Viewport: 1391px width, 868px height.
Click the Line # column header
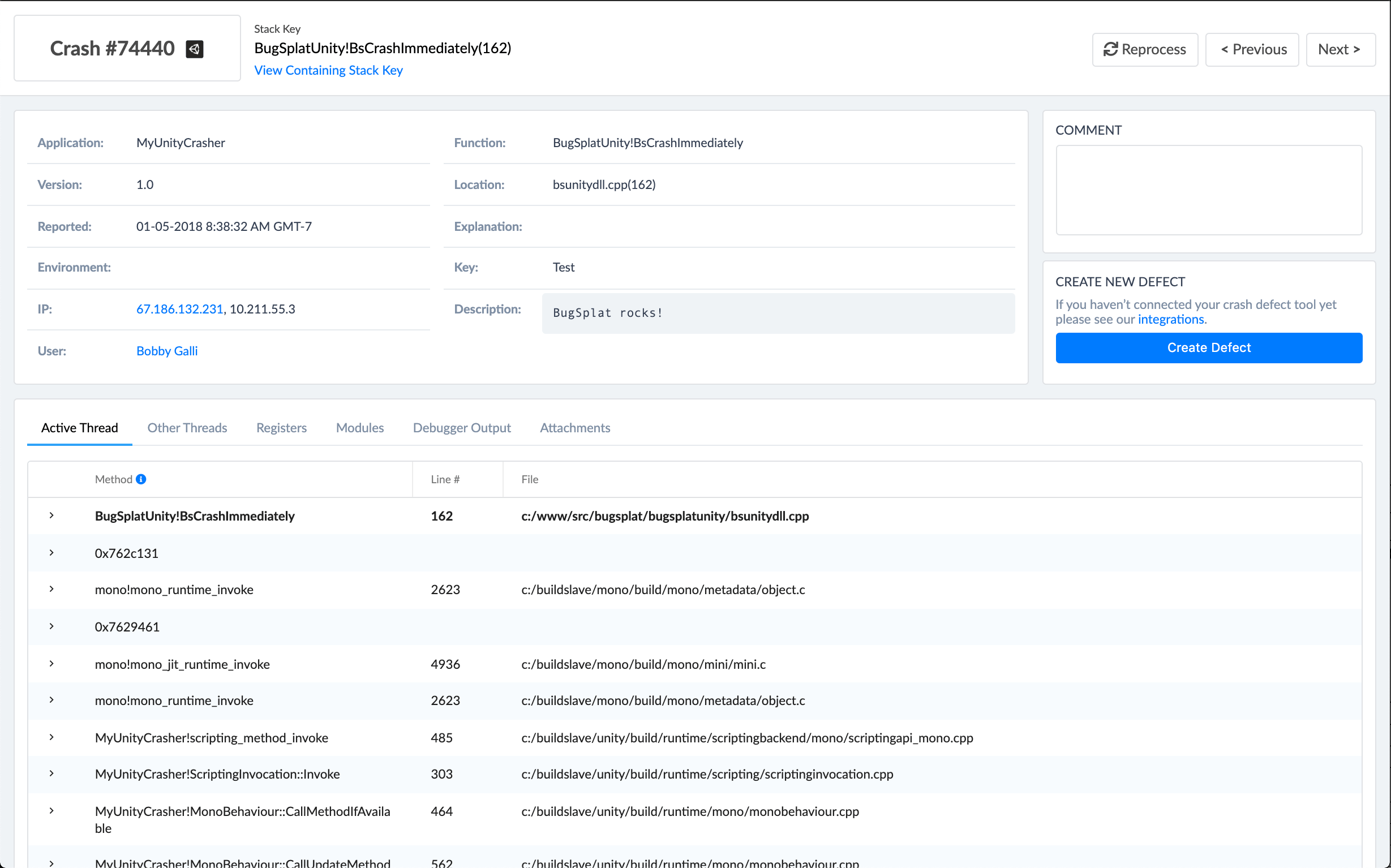[x=445, y=479]
